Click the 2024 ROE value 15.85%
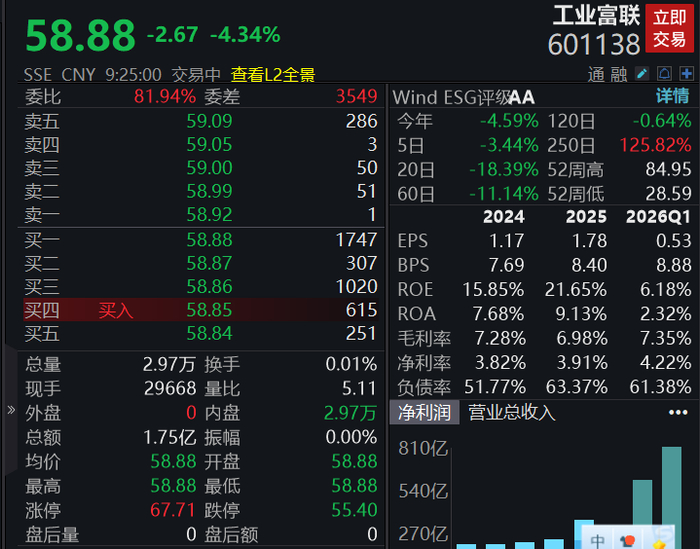 493,289
